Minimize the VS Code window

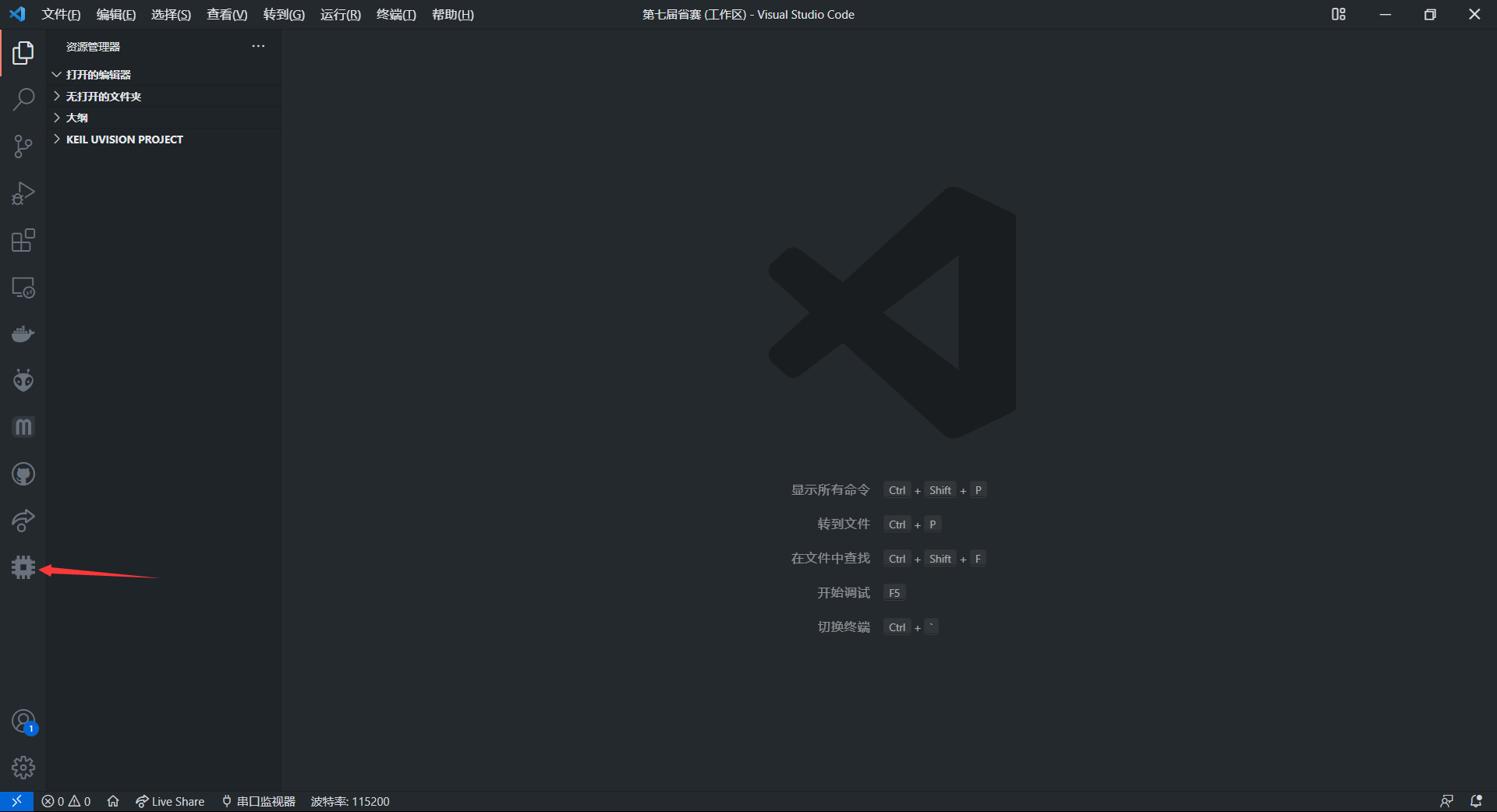pos(1386,14)
